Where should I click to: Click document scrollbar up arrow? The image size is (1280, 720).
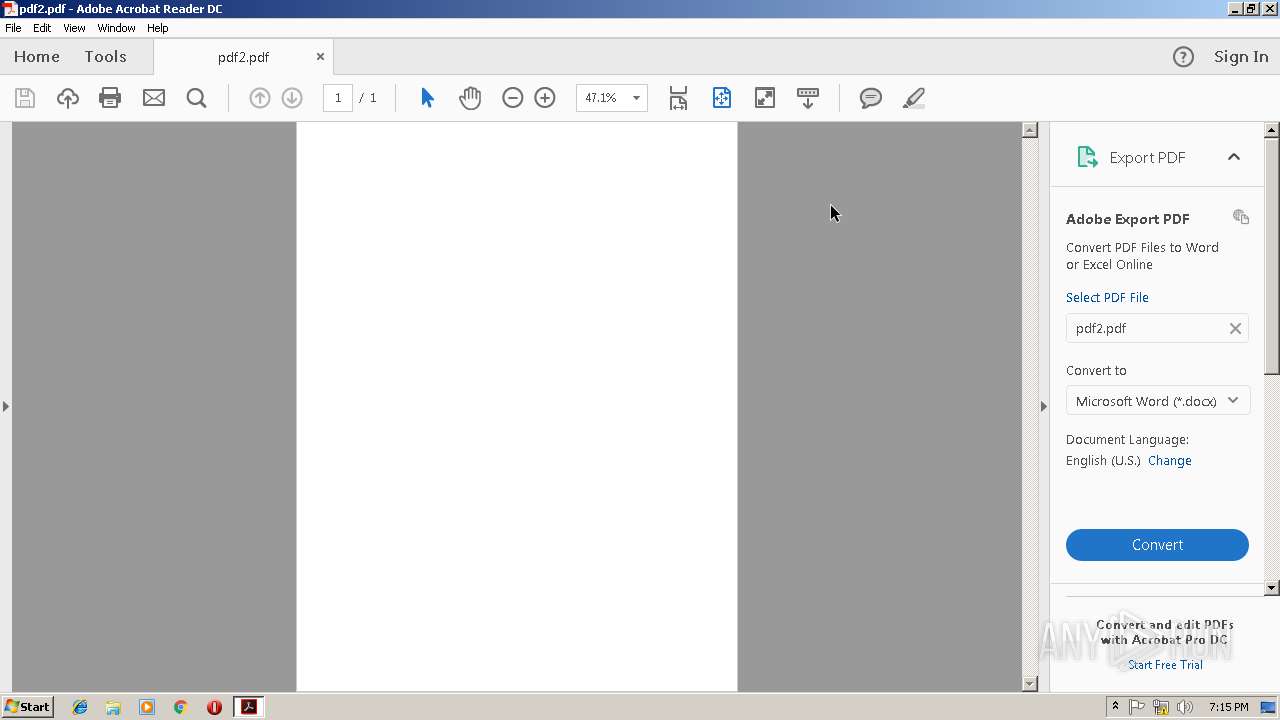1030,130
